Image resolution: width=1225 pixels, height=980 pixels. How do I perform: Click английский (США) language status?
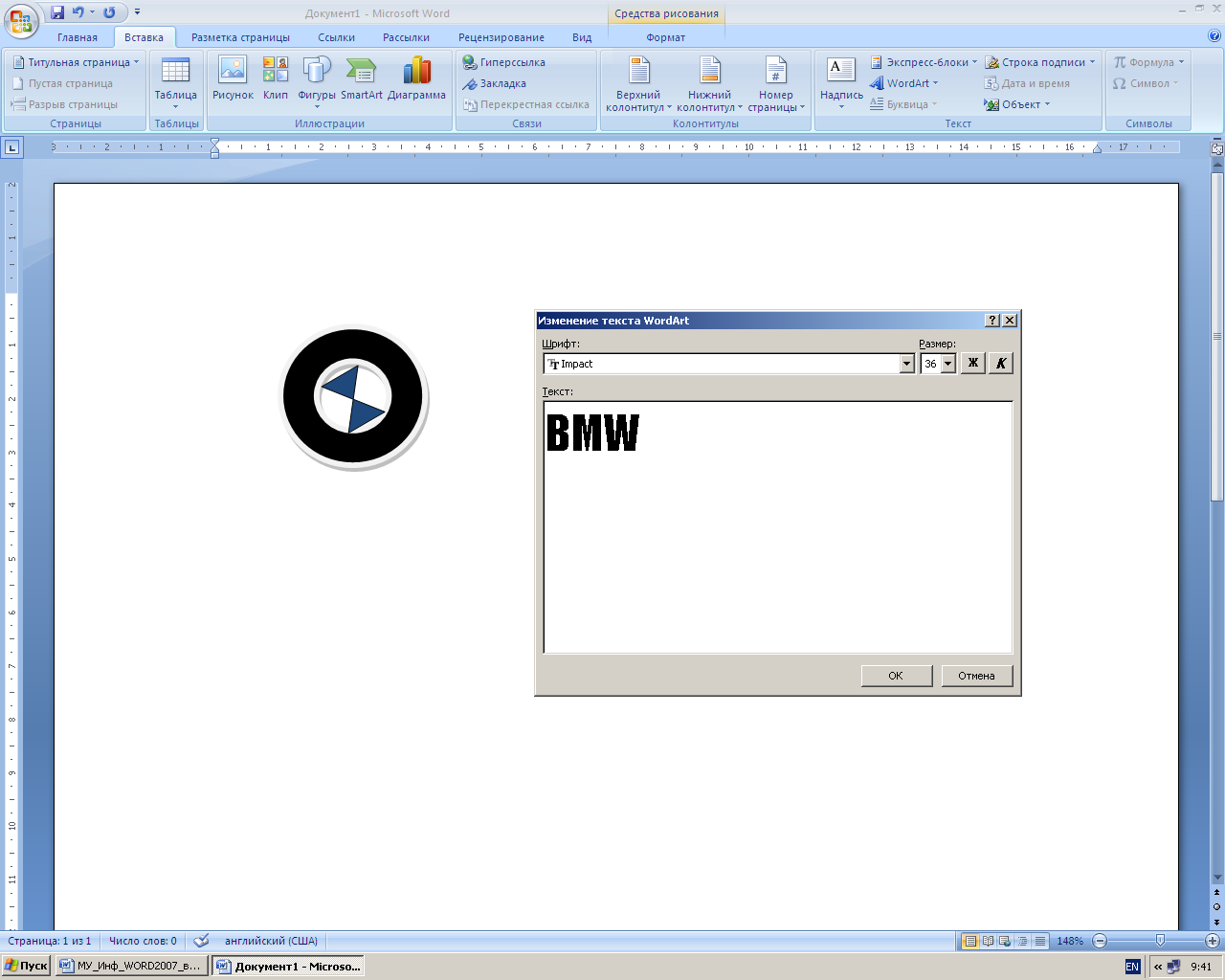pos(271,941)
